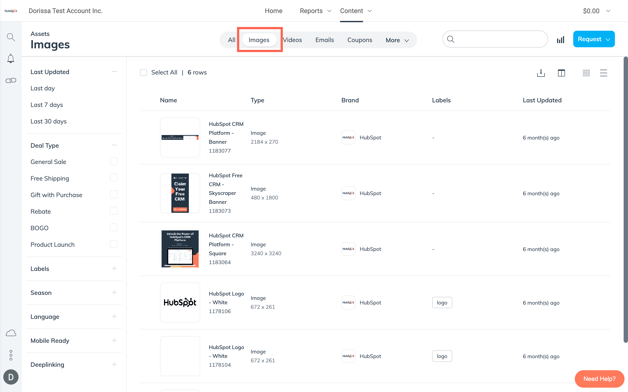Open the Reports dropdown menu

coord(315,11)
